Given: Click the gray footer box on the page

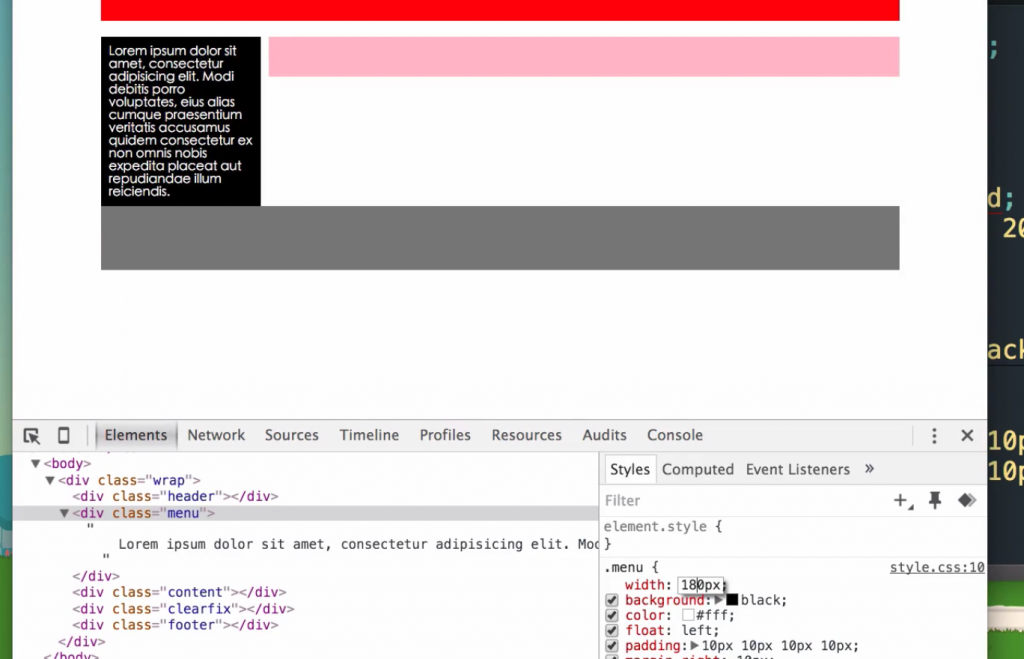Looking at the screenshot, I should tap(500, 238).
